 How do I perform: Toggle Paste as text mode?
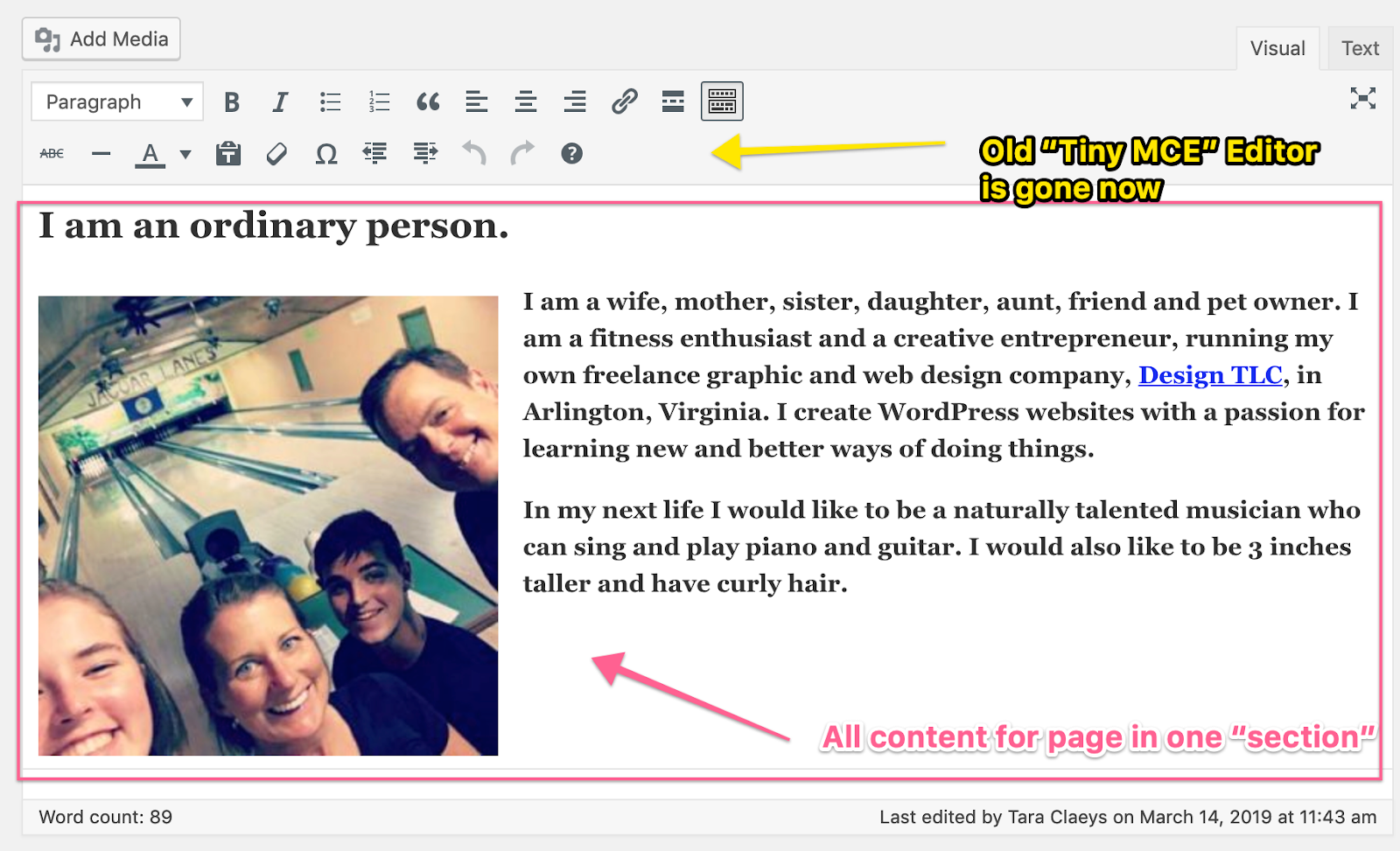pyautogui.click(x=228, y=154)
